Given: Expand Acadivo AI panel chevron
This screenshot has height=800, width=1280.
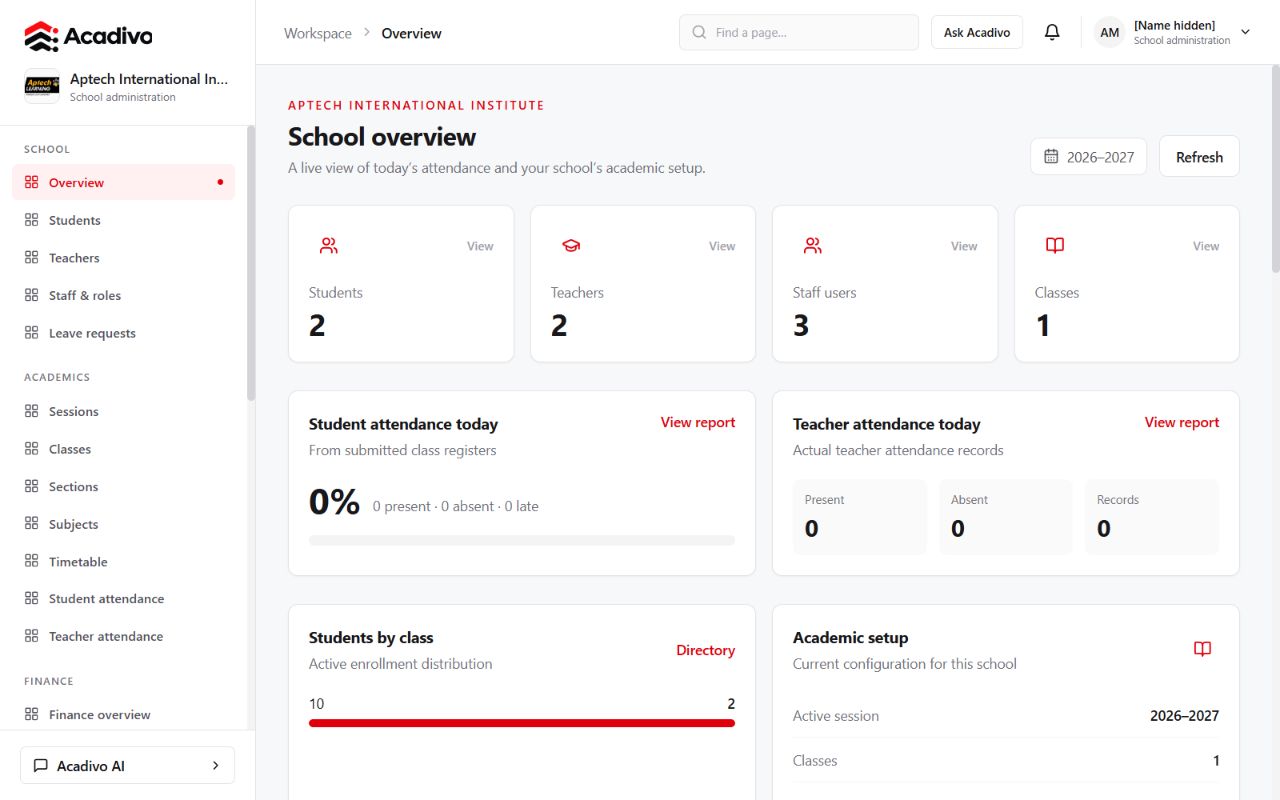Looking at the screenshot, I should [215, 766].
